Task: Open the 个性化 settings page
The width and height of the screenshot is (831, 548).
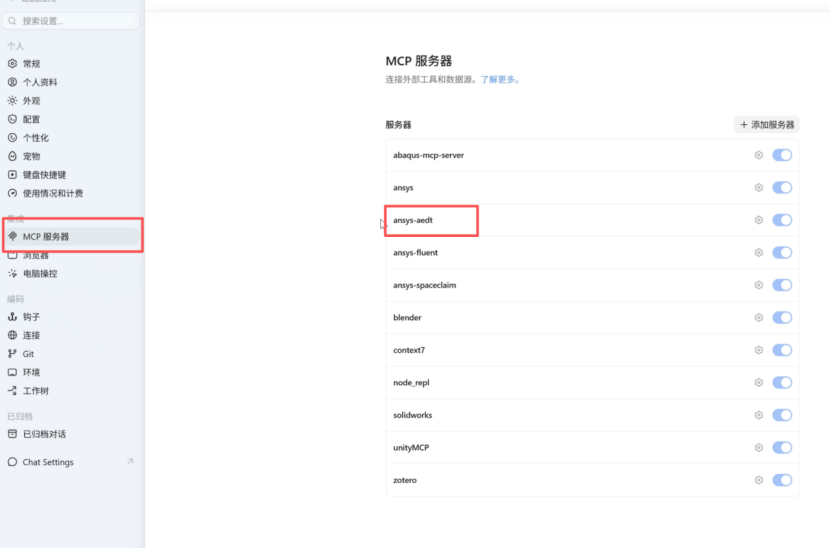Action: pos(71,138)
